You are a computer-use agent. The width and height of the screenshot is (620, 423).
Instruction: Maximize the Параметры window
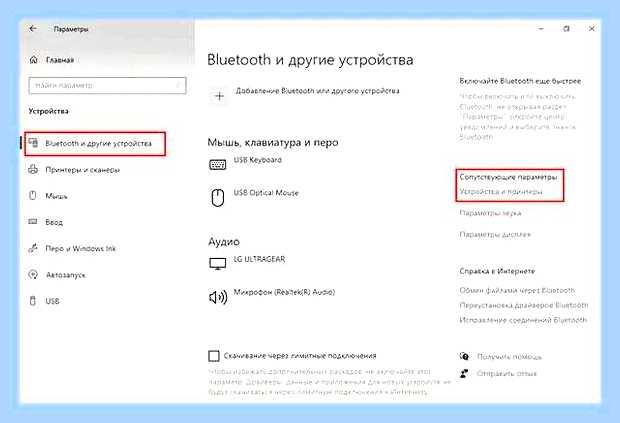coord(566,29)
